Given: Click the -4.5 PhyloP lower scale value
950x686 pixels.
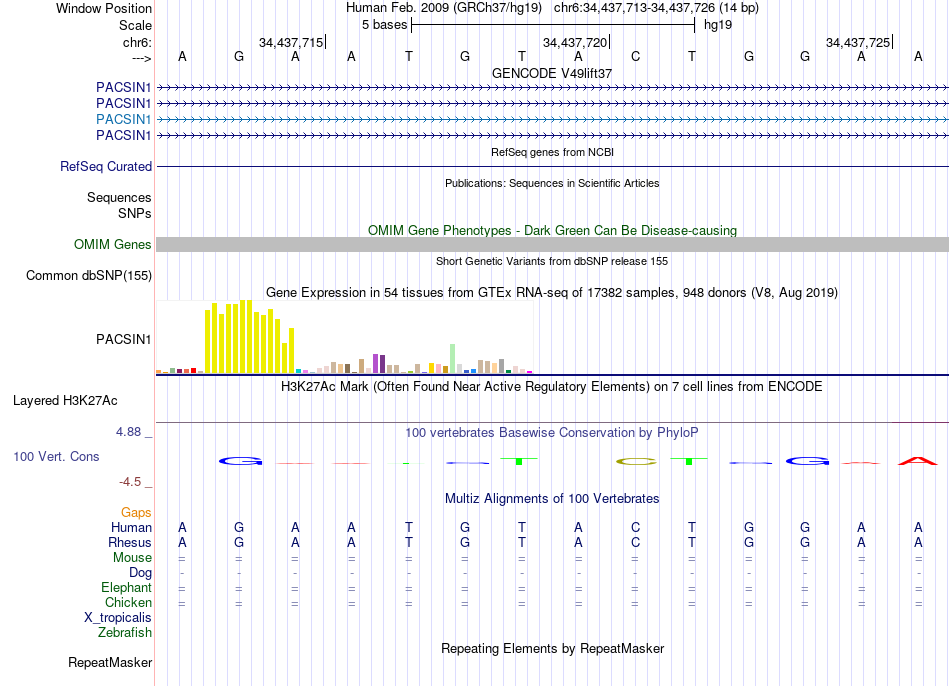Looking at the screenshot, I should click(130, 482).
